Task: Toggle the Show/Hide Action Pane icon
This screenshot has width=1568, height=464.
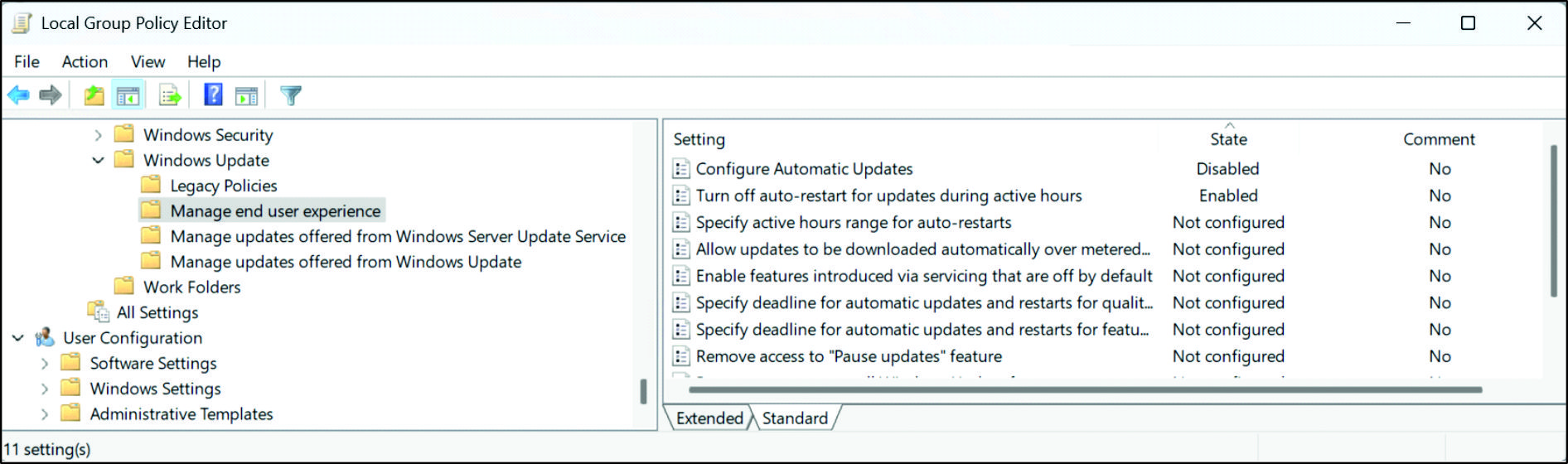Action: pos(246,95)
